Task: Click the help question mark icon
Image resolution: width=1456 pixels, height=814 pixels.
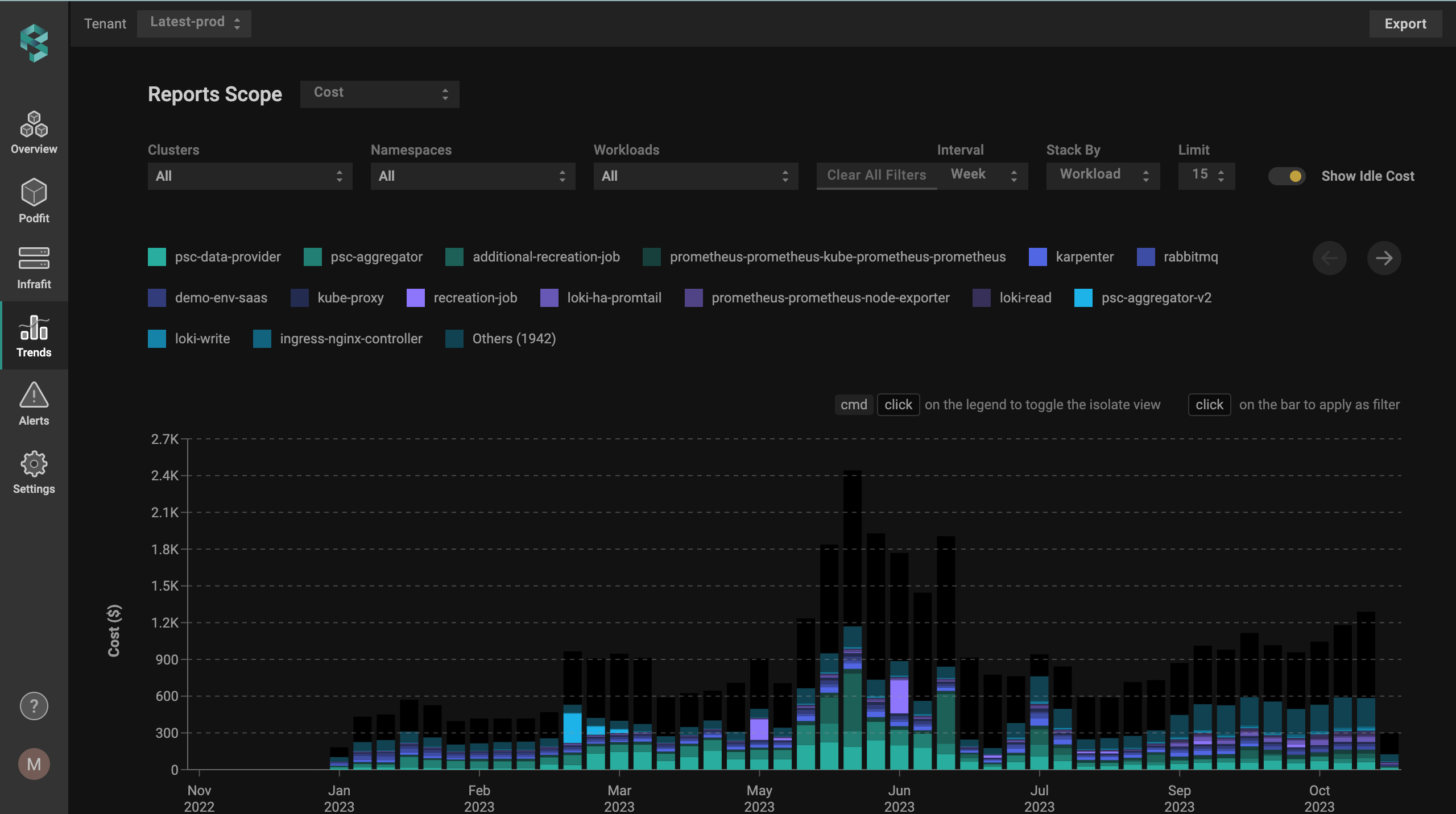Action: coord(34,706)
